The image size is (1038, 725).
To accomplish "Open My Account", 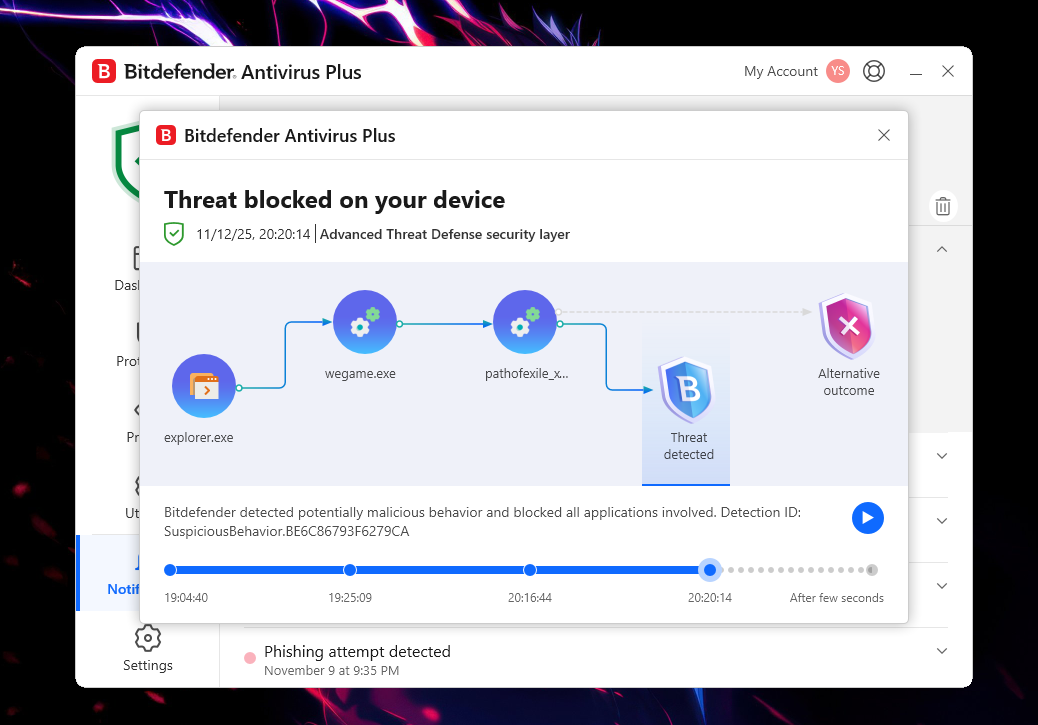I will [780, 71].
